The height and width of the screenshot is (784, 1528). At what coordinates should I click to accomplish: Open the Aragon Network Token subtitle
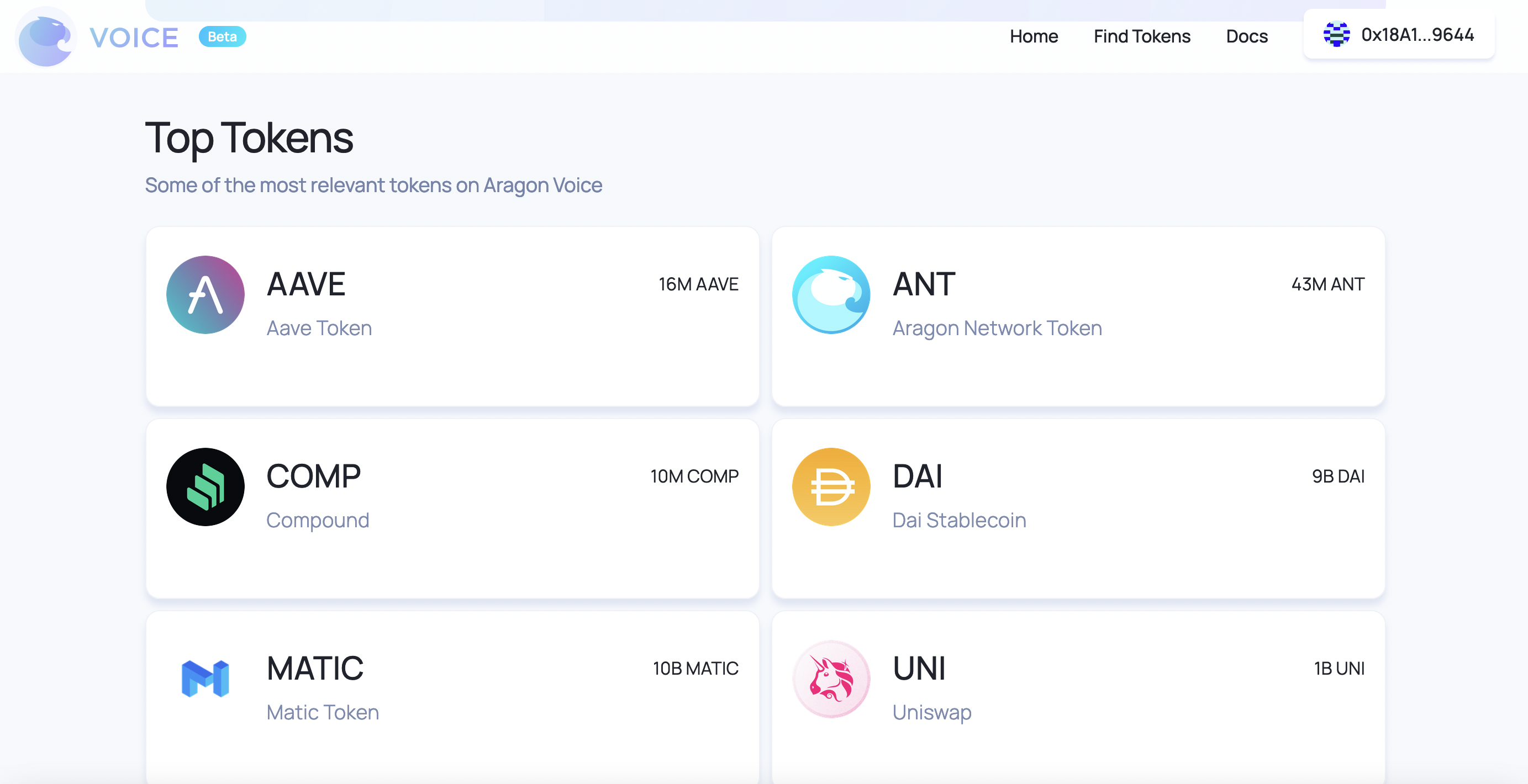[x=997, y=328]
